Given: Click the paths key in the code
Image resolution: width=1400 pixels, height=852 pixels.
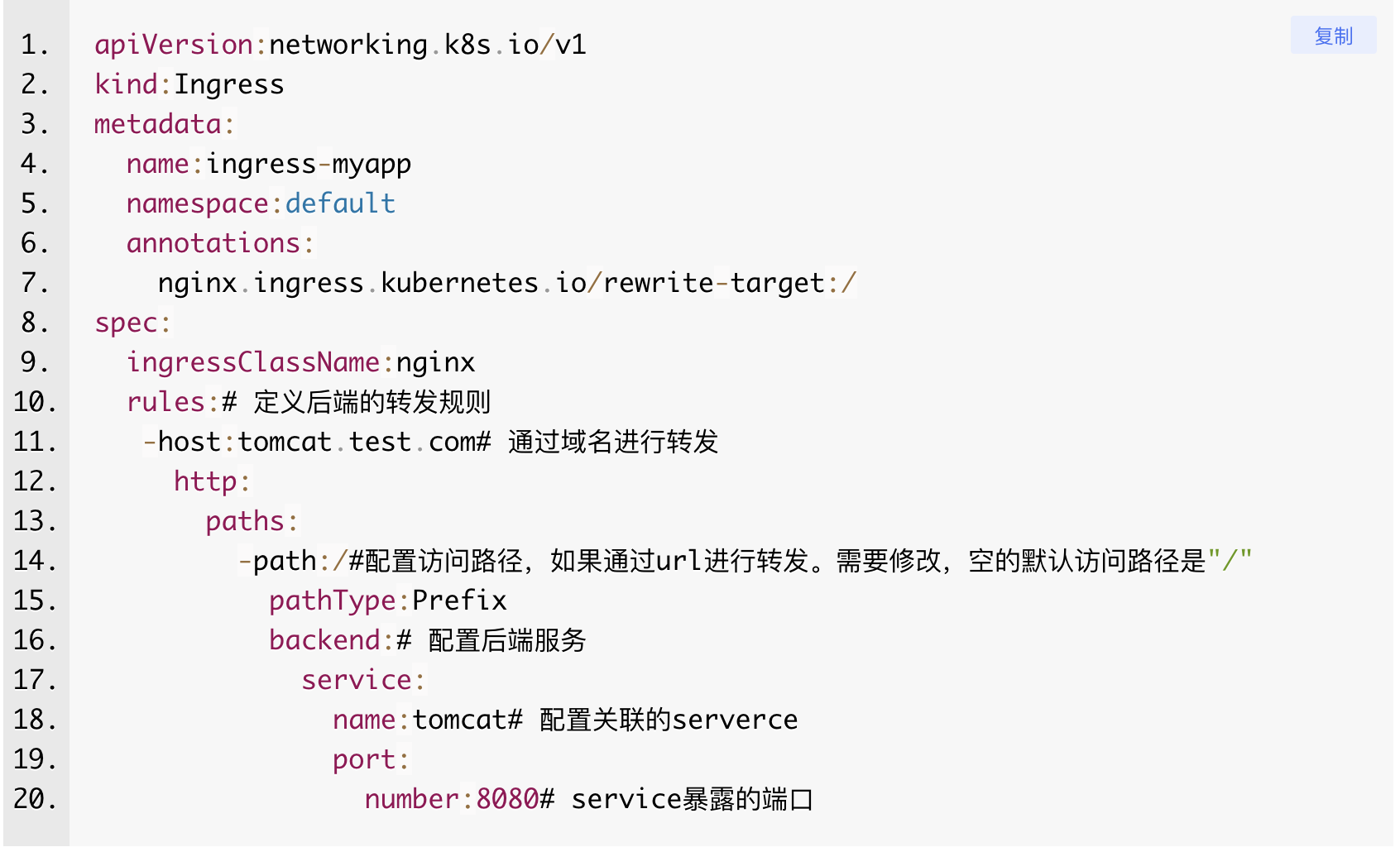Looking at the screenshot, I should 245,521.
